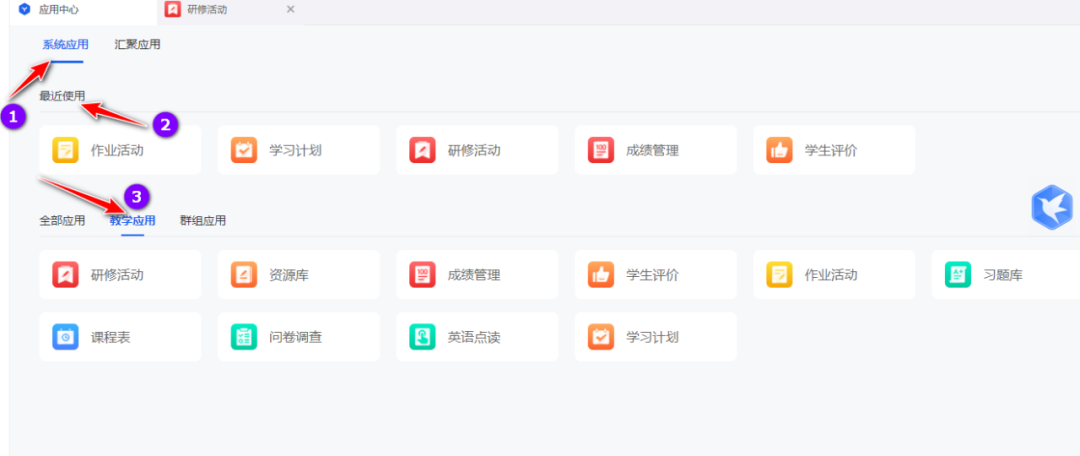
Task: Close the 研修活动 window tab
Action: point(290,10)
